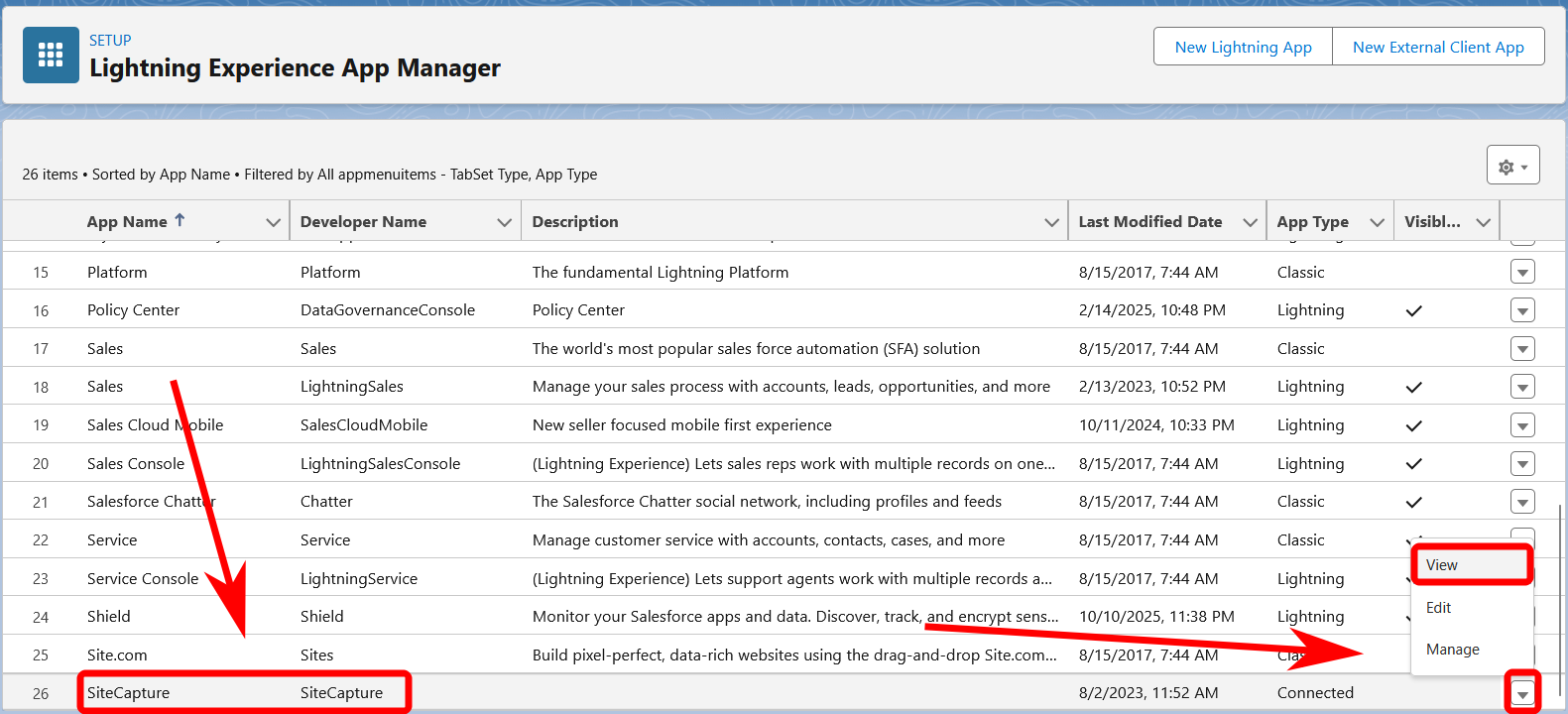Open row actions for Classic Sales app
This screenshot has height=714, width=1568.
coord(1522,349)
